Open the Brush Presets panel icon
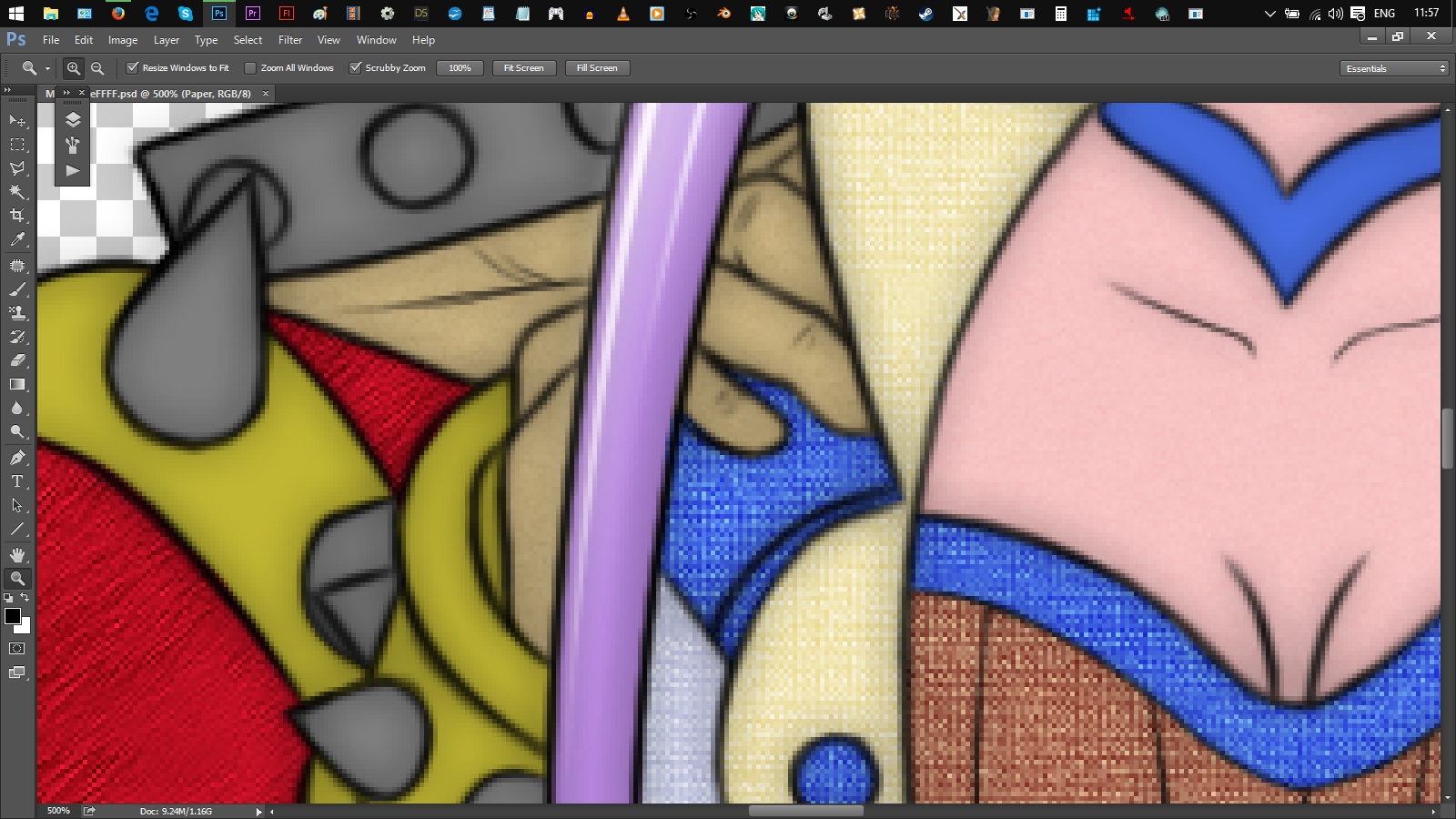This screenshot has height=819, width=1456. point(73,145)
